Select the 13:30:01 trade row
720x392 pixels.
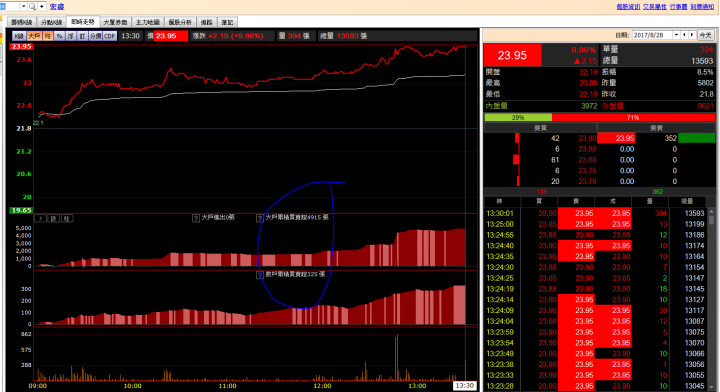tap(596, 213)
